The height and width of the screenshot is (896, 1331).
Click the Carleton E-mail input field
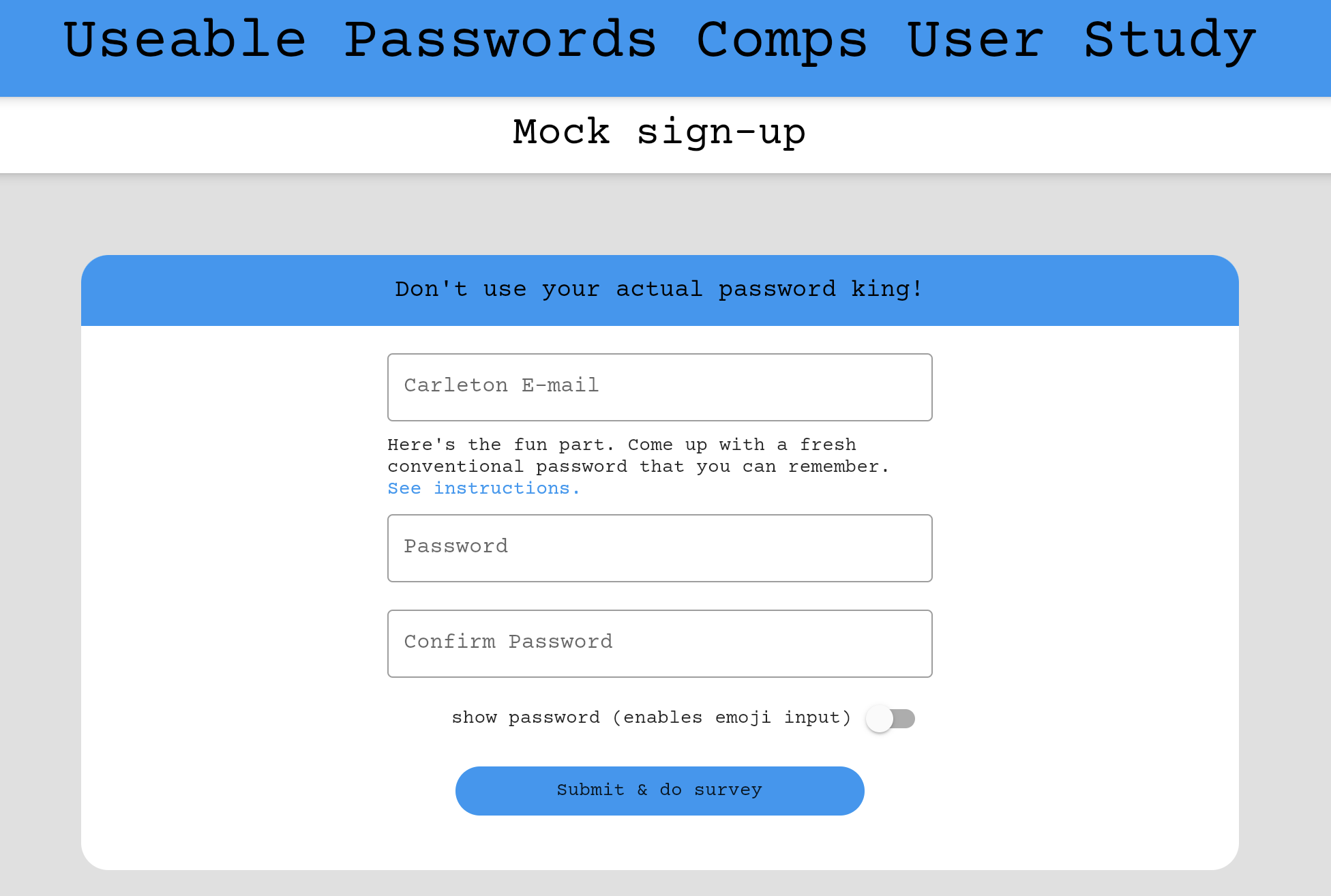click(x=659, y=387)
